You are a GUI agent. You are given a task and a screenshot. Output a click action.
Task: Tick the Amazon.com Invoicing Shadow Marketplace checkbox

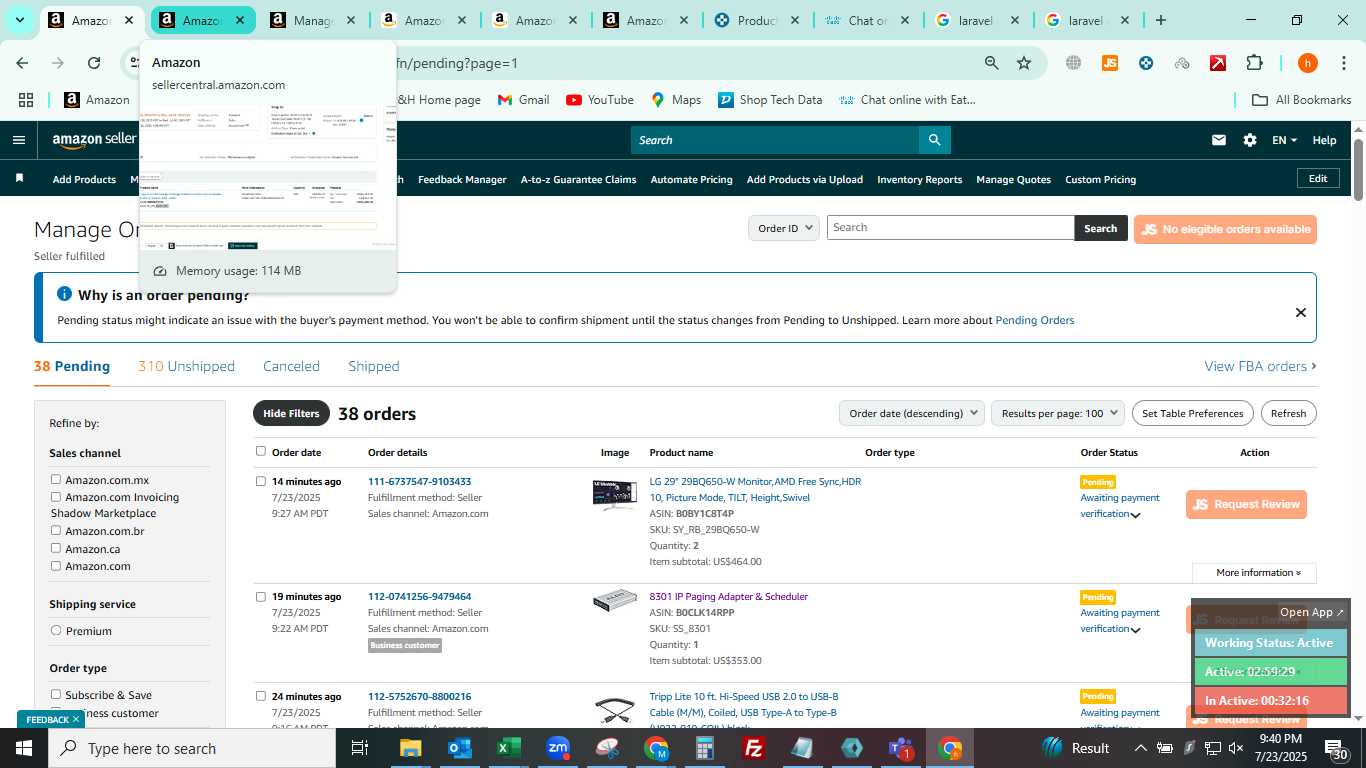tap(56, 497)
